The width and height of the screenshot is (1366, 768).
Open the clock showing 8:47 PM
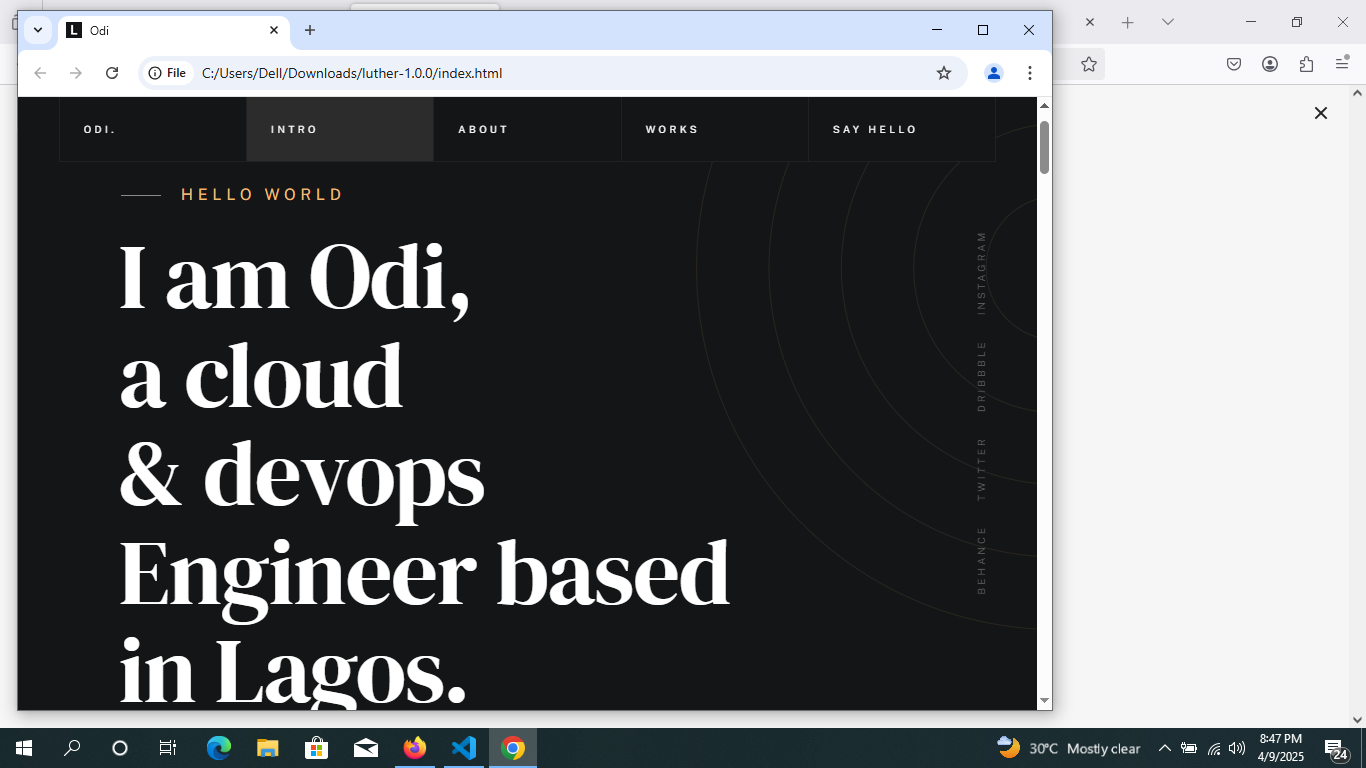(x=1281, y=748)
